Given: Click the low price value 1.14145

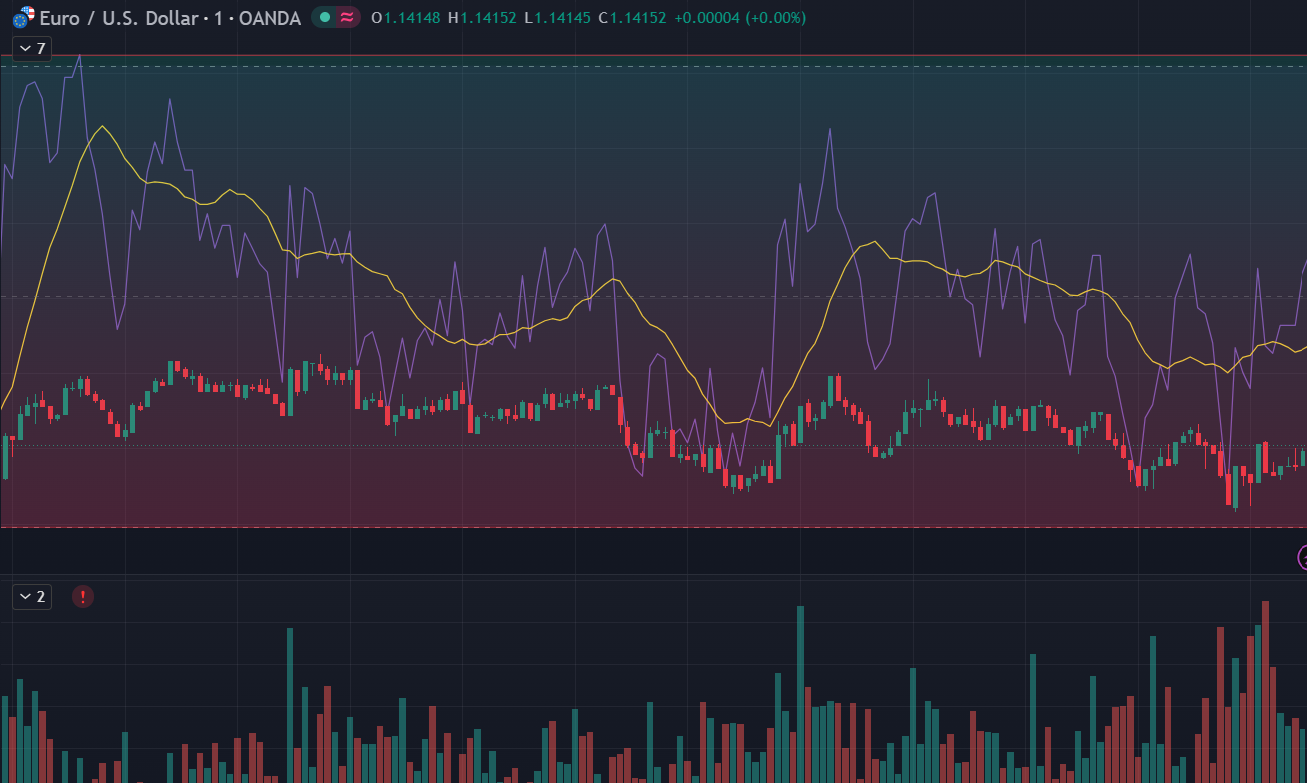Looking at the screenshot, I should pos(563,18).
